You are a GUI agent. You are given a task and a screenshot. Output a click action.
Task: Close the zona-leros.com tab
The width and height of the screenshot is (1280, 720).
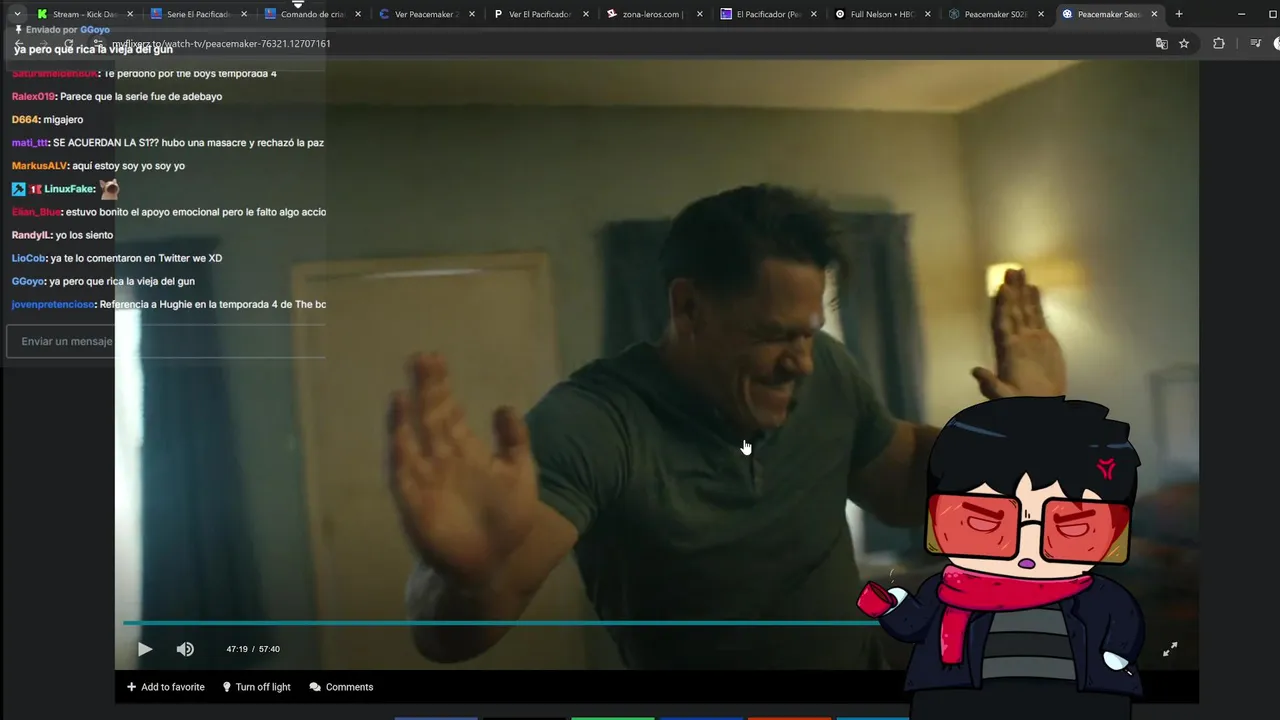pos(700,14)
